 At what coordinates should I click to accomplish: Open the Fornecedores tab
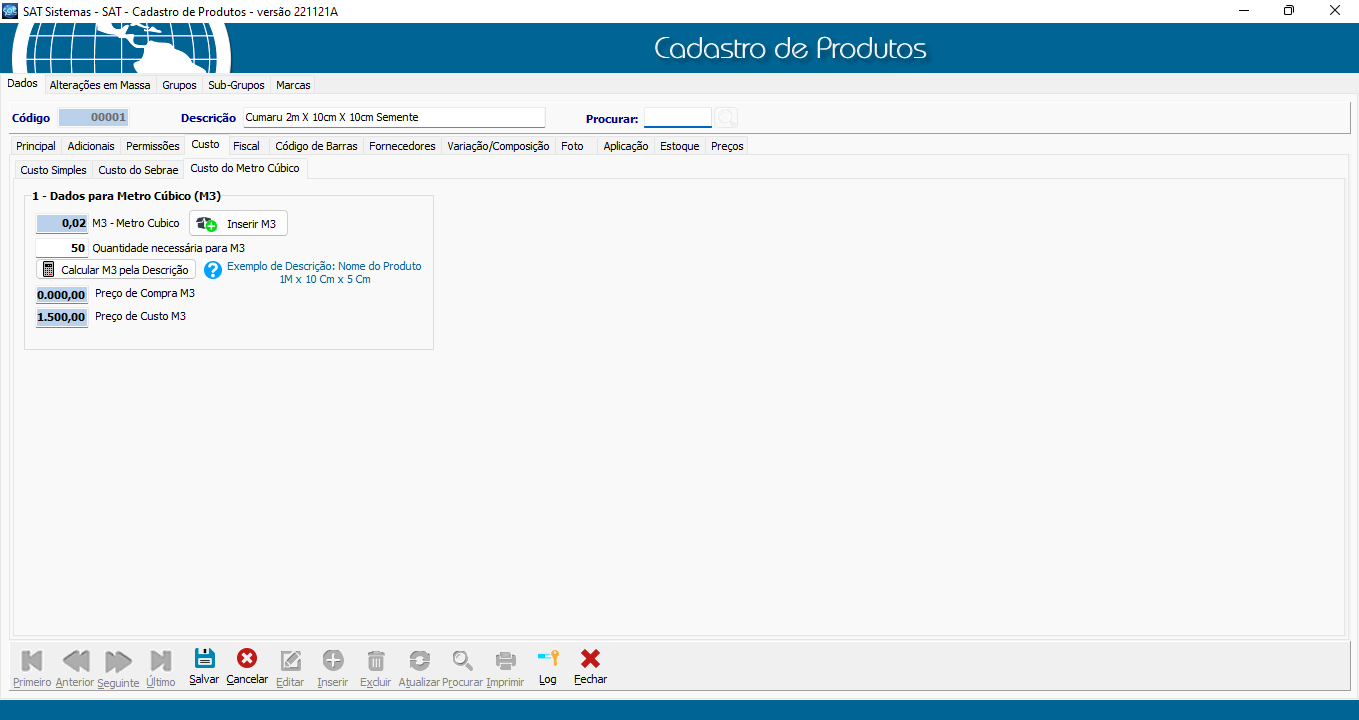click(402, 146)
